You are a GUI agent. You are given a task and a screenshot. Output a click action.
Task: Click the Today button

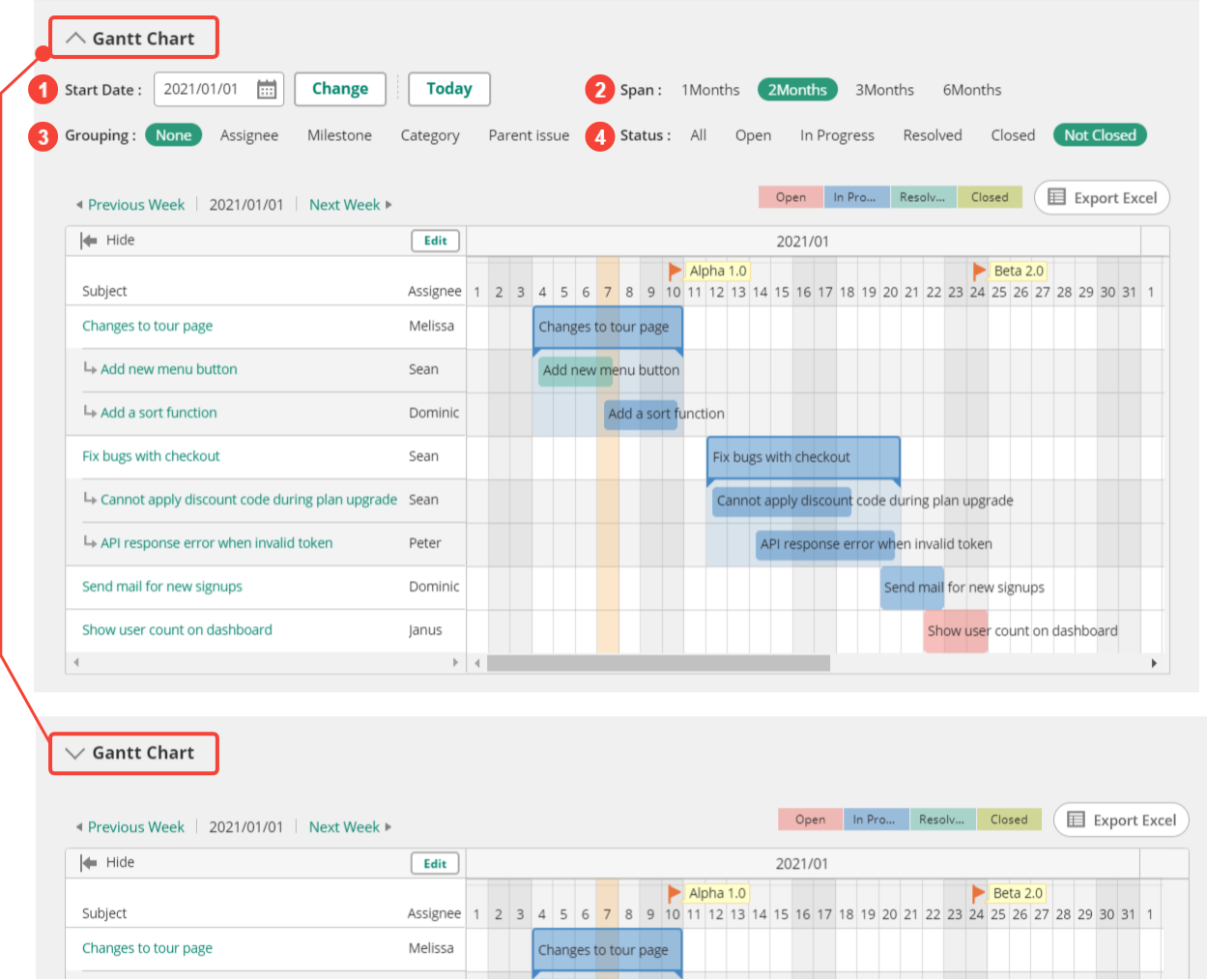[x=449, y=89]
